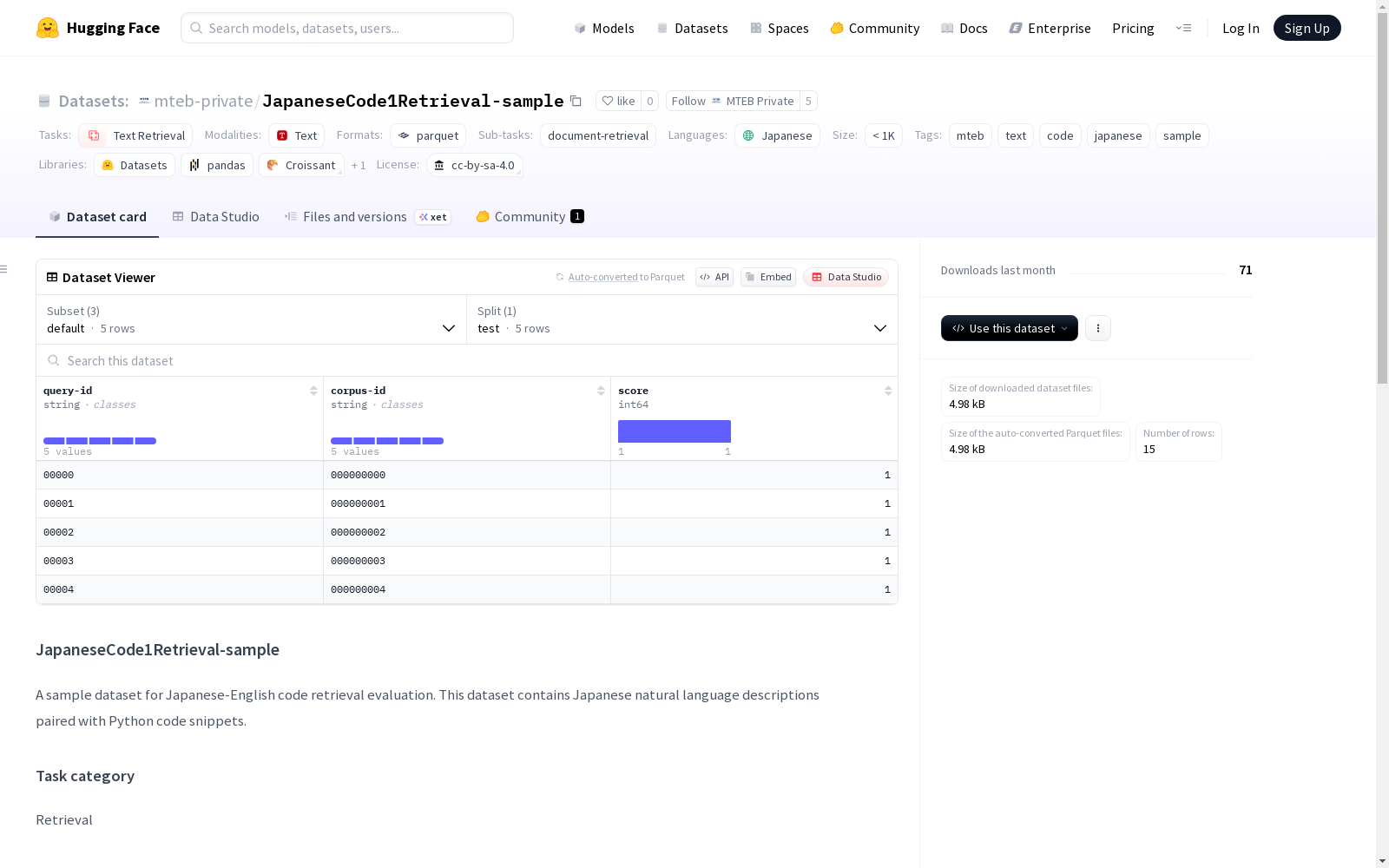Select the Japanese language tag

click(777, 135)
